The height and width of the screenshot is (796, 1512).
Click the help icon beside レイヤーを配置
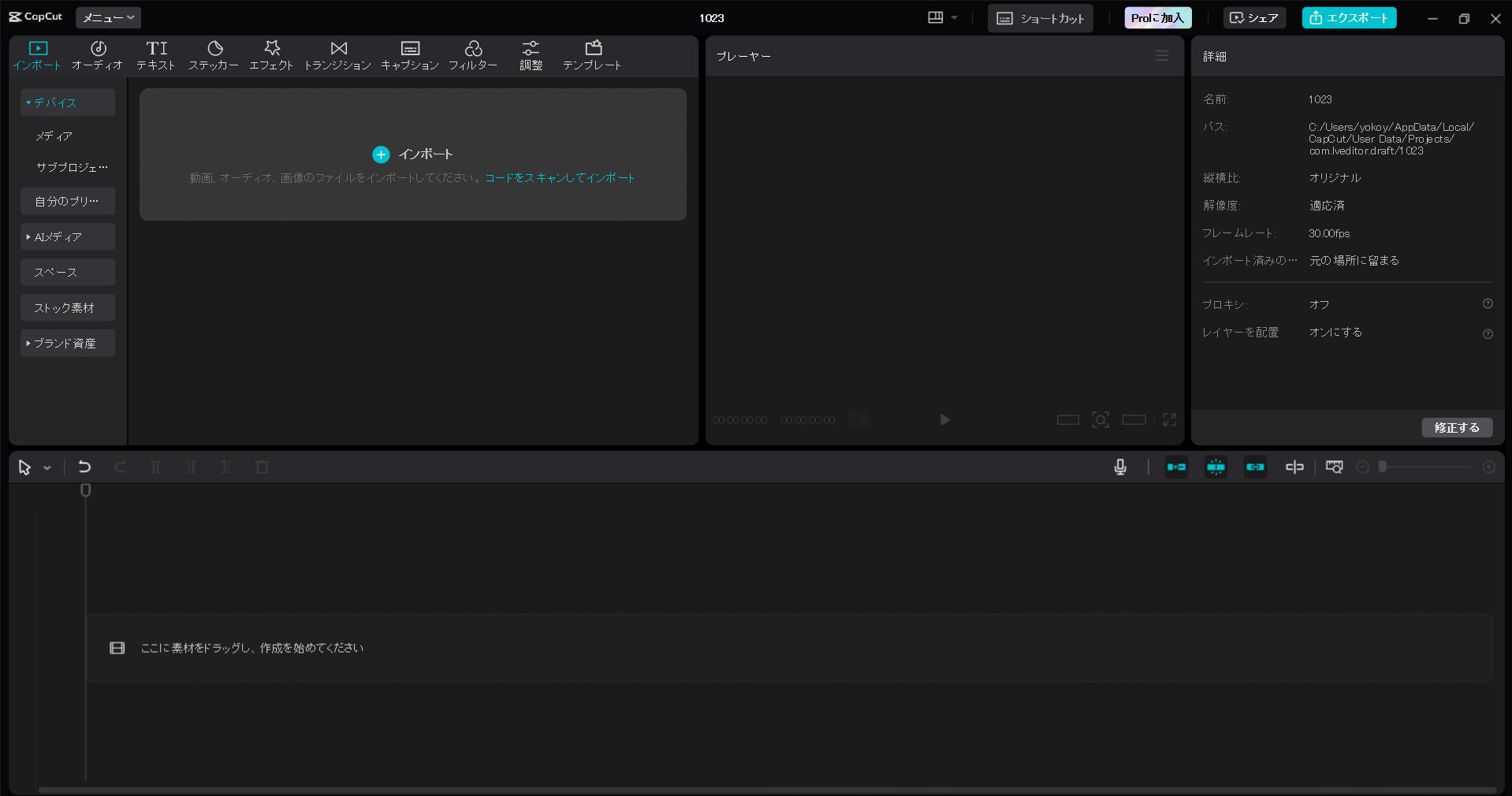[x=1488, y=334]
